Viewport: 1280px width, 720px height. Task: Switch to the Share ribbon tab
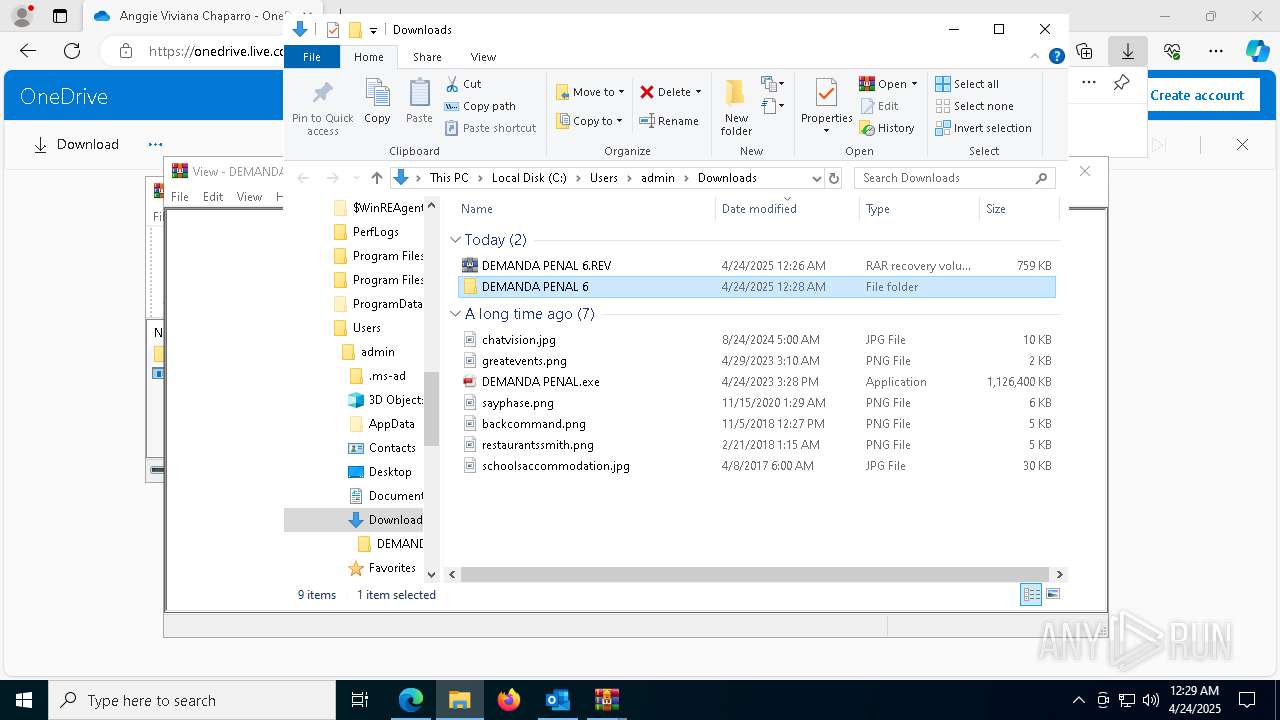click(427, 57)
